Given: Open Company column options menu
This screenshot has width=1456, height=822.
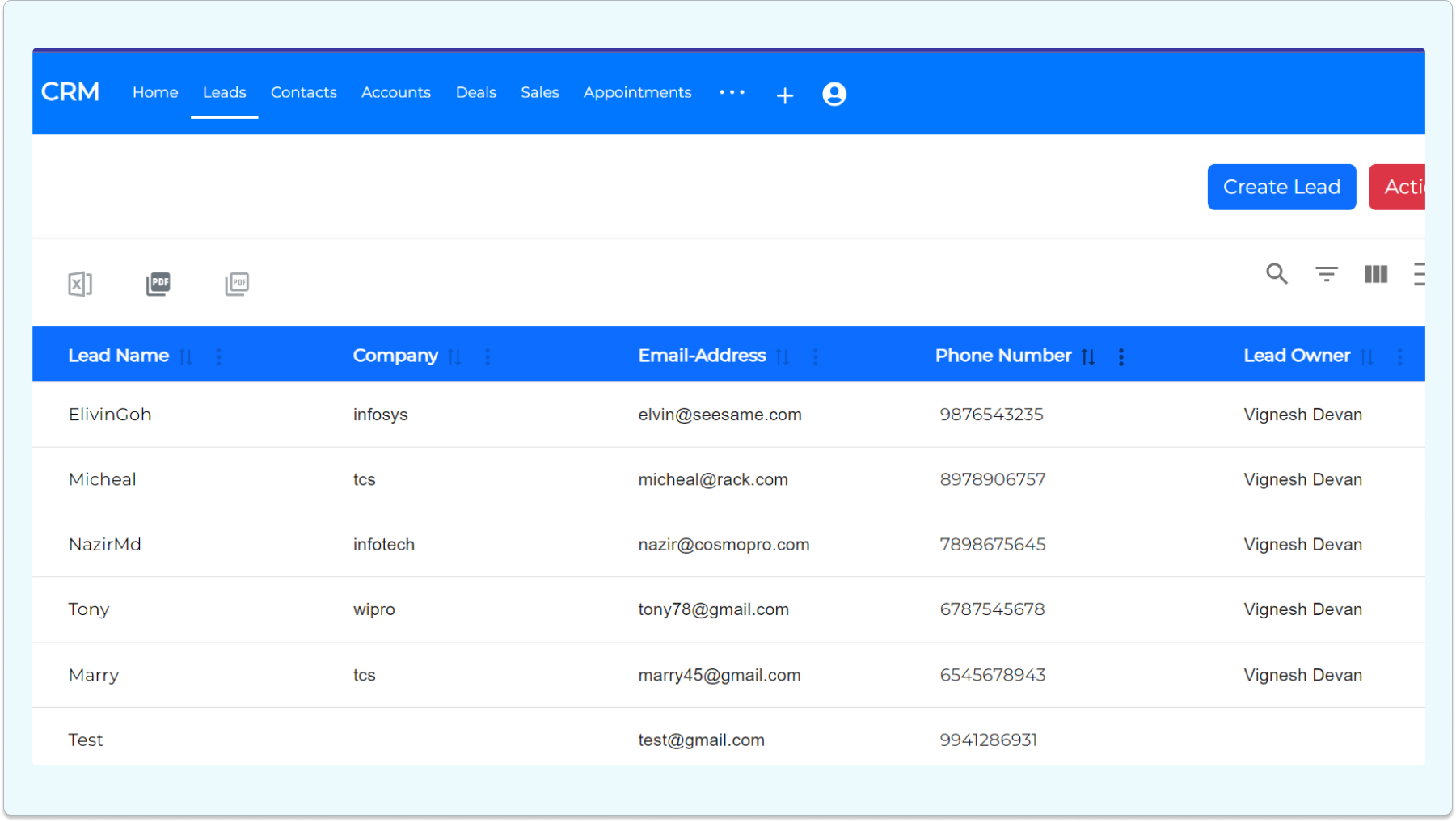Looking at the screenshot, I should click(x=487, y=356).
